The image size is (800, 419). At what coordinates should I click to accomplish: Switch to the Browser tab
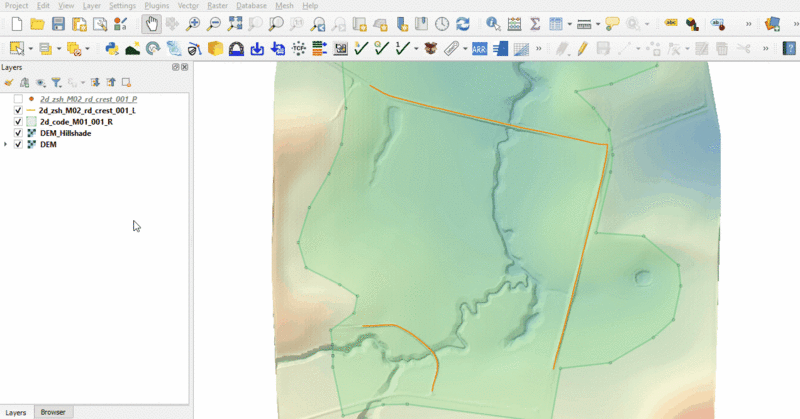pos(53,412)
